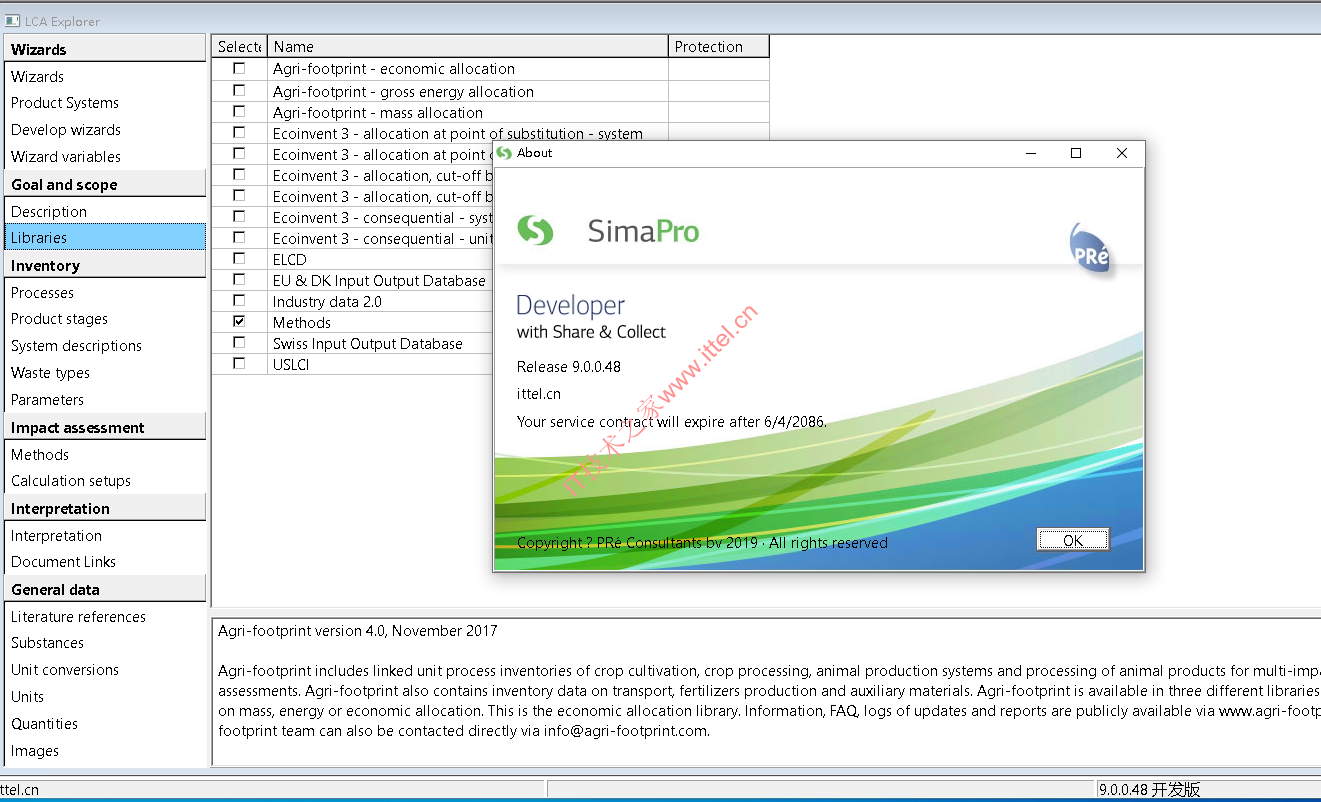Click the LCA Explorer window icon
Viewport: 1321px width, 802px height.
click(x=12, y=20)
